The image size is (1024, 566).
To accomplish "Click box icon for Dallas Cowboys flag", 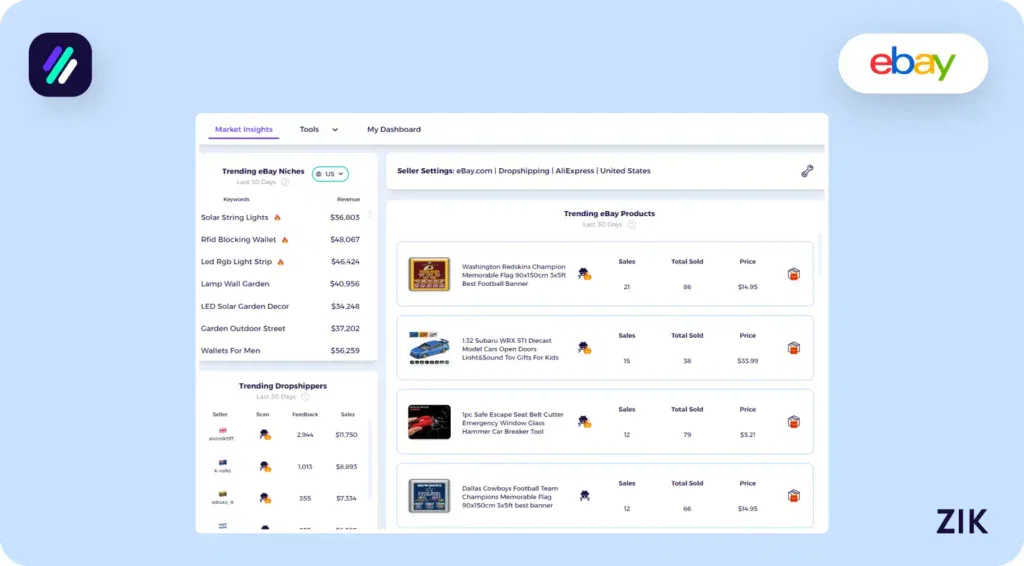I will tap(793, 495).
